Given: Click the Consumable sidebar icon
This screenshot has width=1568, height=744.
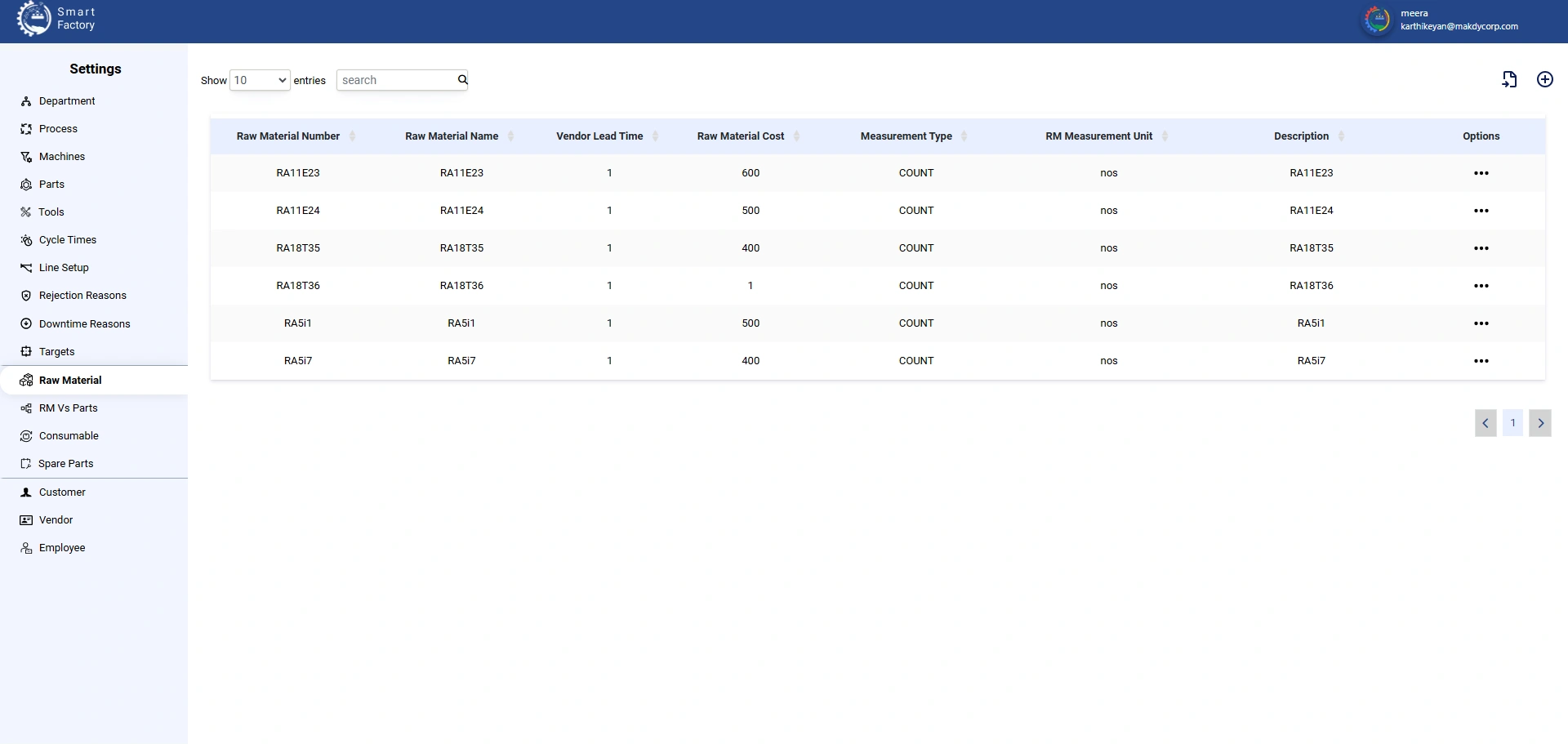Looking at the screenshot, I should click(26, 436).
